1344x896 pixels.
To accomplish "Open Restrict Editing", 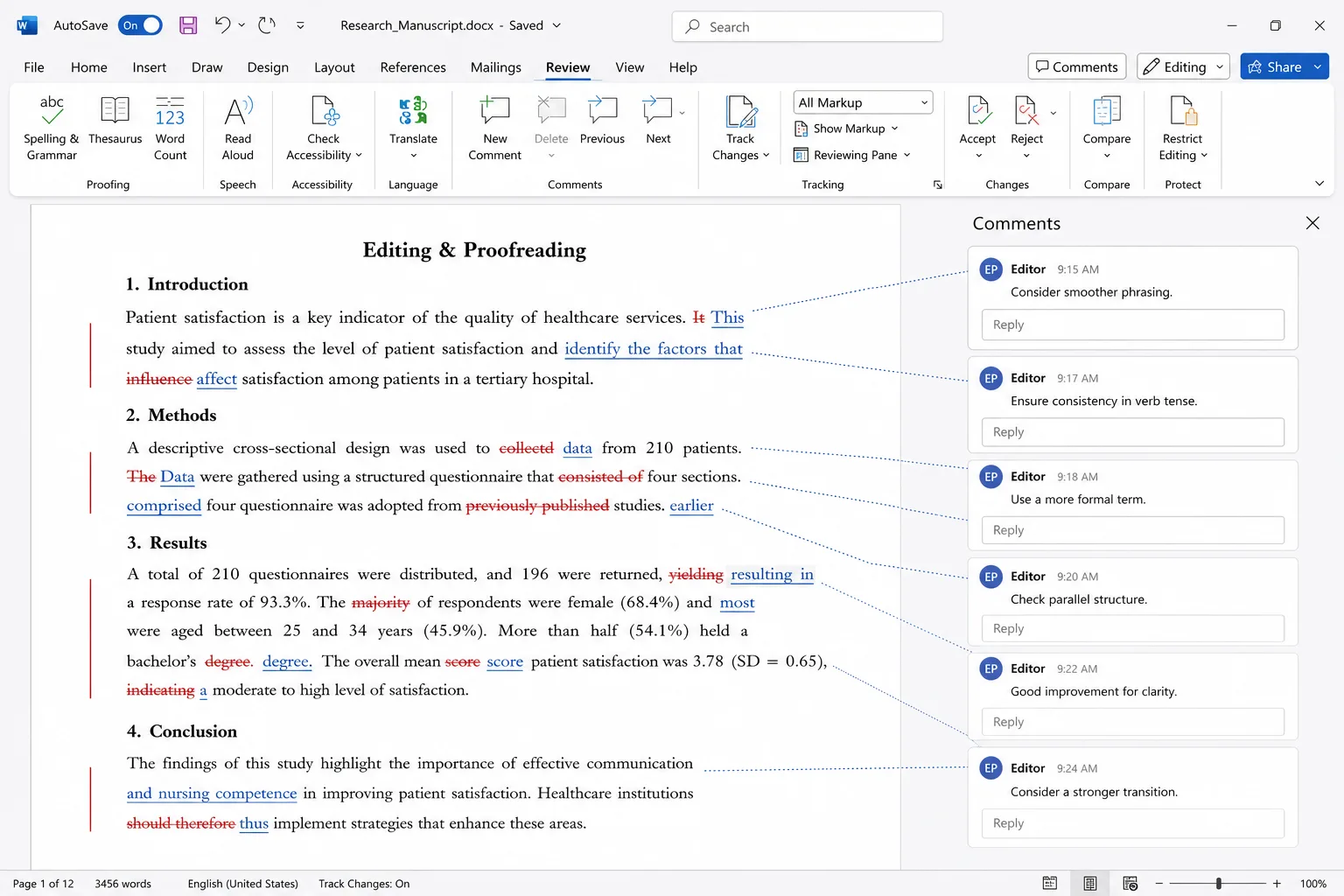I will [x=1183, y=128].
